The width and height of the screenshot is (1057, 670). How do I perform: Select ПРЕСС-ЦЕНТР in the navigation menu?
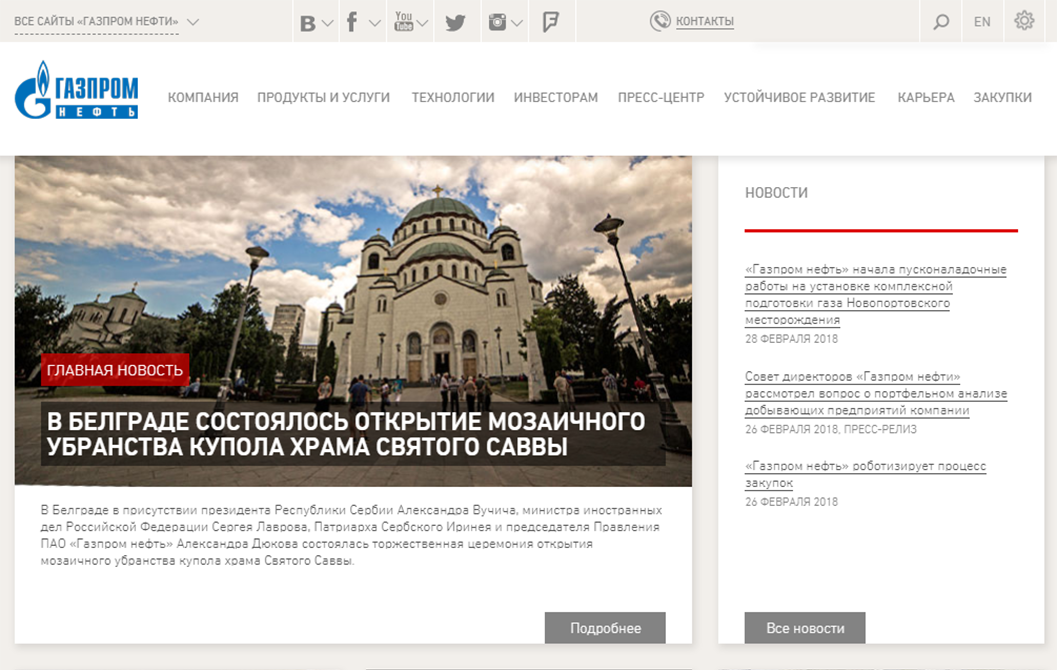pos(662,97)
